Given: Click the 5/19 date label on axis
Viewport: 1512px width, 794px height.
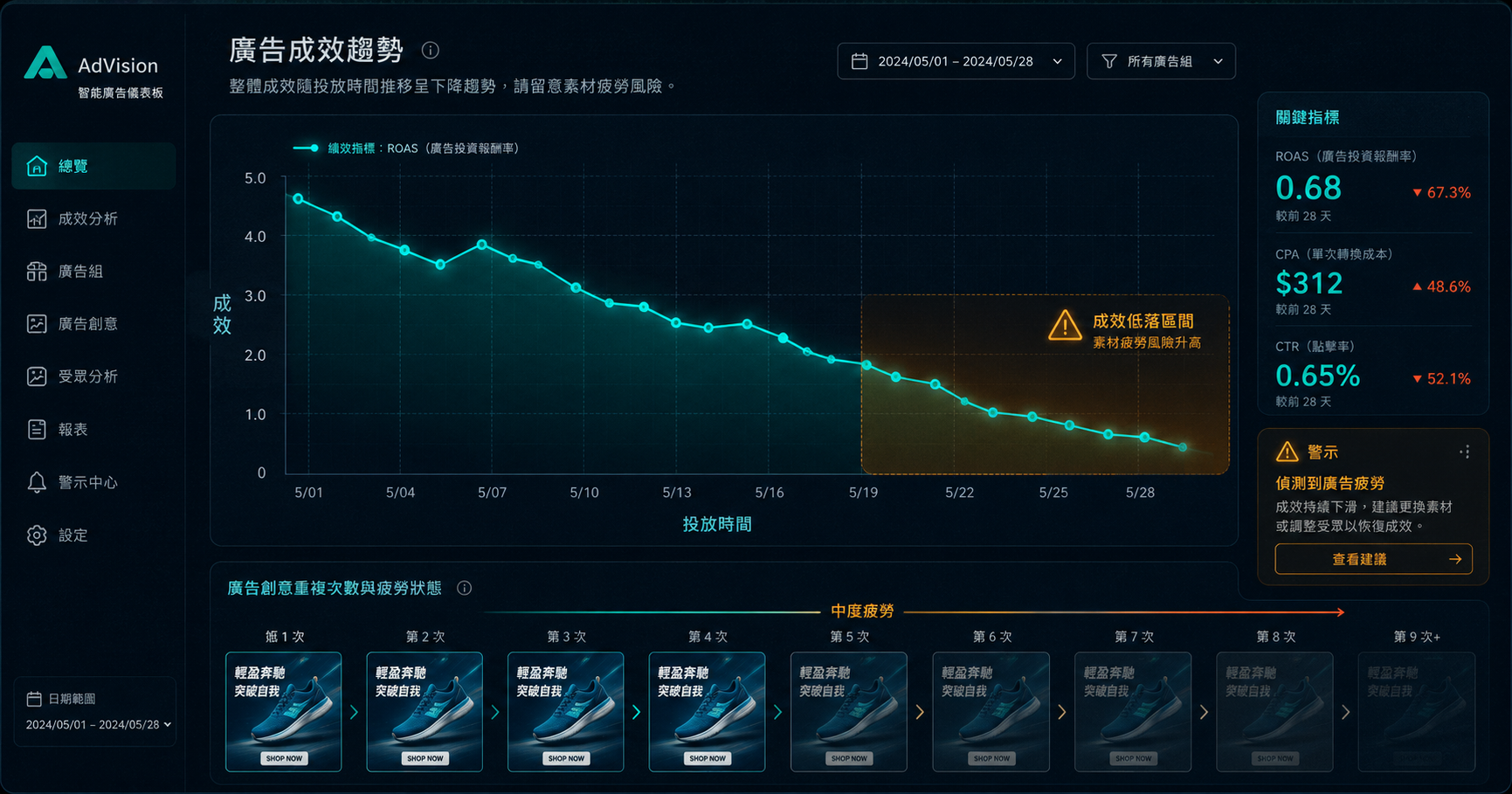Looking at the screenshot, I should [864, 493].
